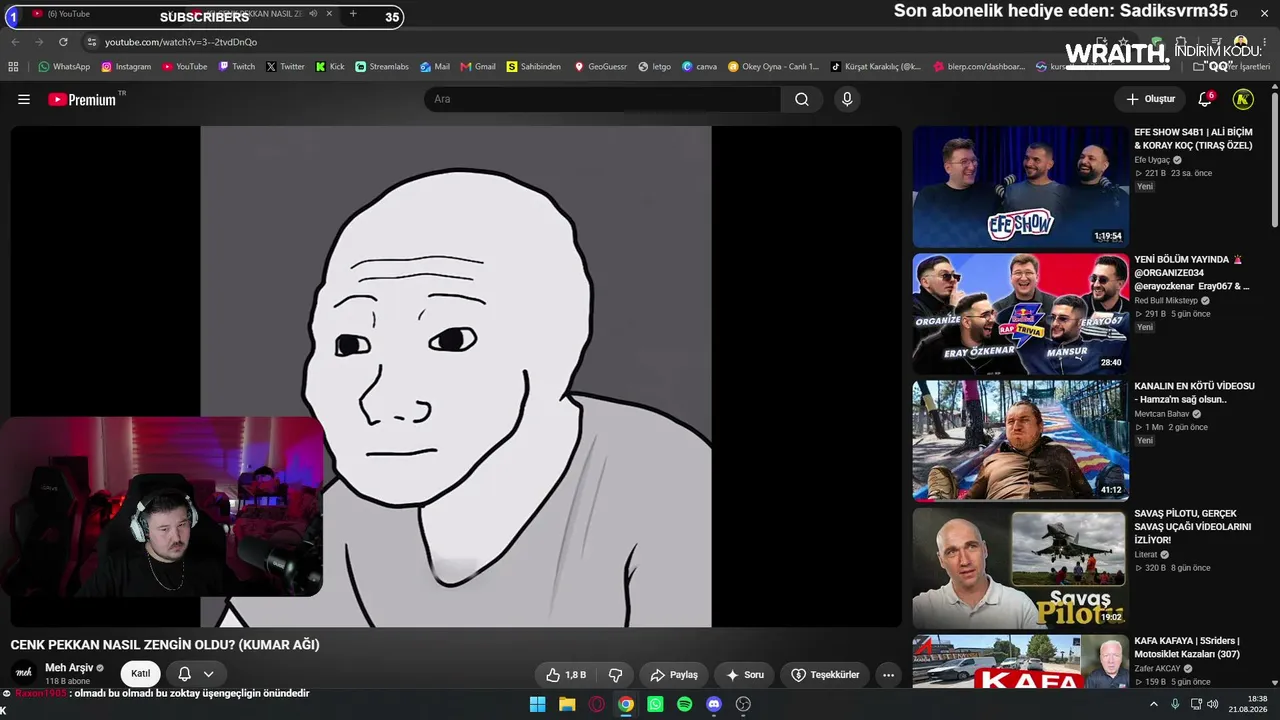Screen dimensions: 1280x720
Task: Open the Twitter bookmark
Action: point(285,67)
